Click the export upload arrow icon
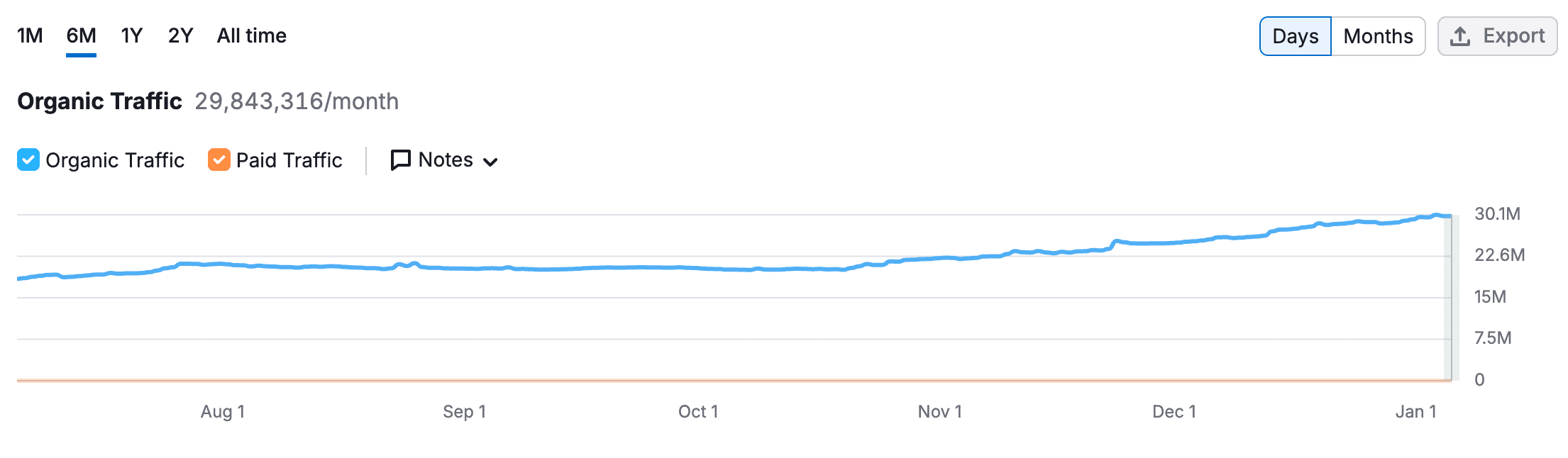This screenshot has width=1568, height=458. pyautogui.click(x=1459, y=36)
